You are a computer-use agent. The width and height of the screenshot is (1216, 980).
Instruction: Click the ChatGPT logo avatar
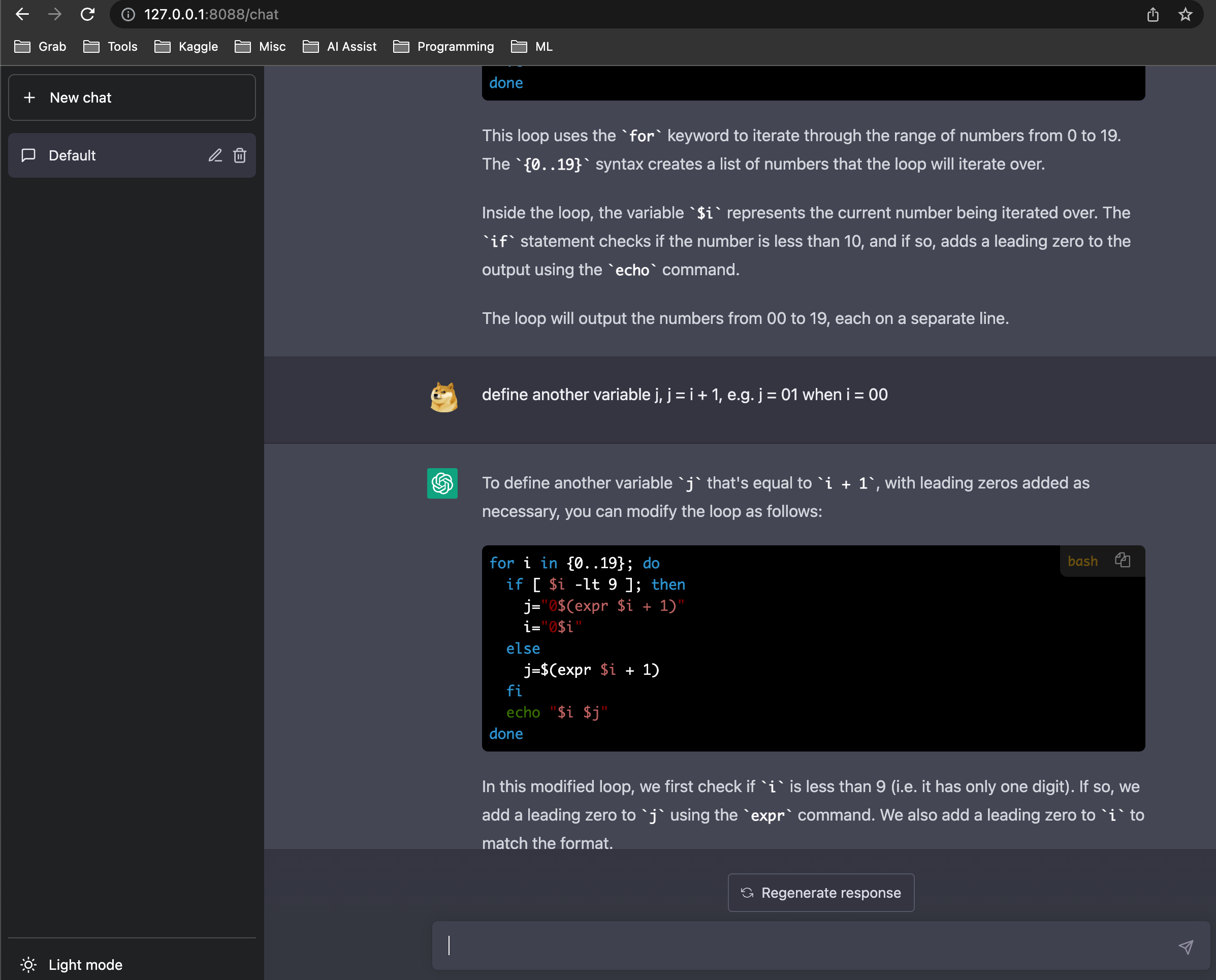442,483
